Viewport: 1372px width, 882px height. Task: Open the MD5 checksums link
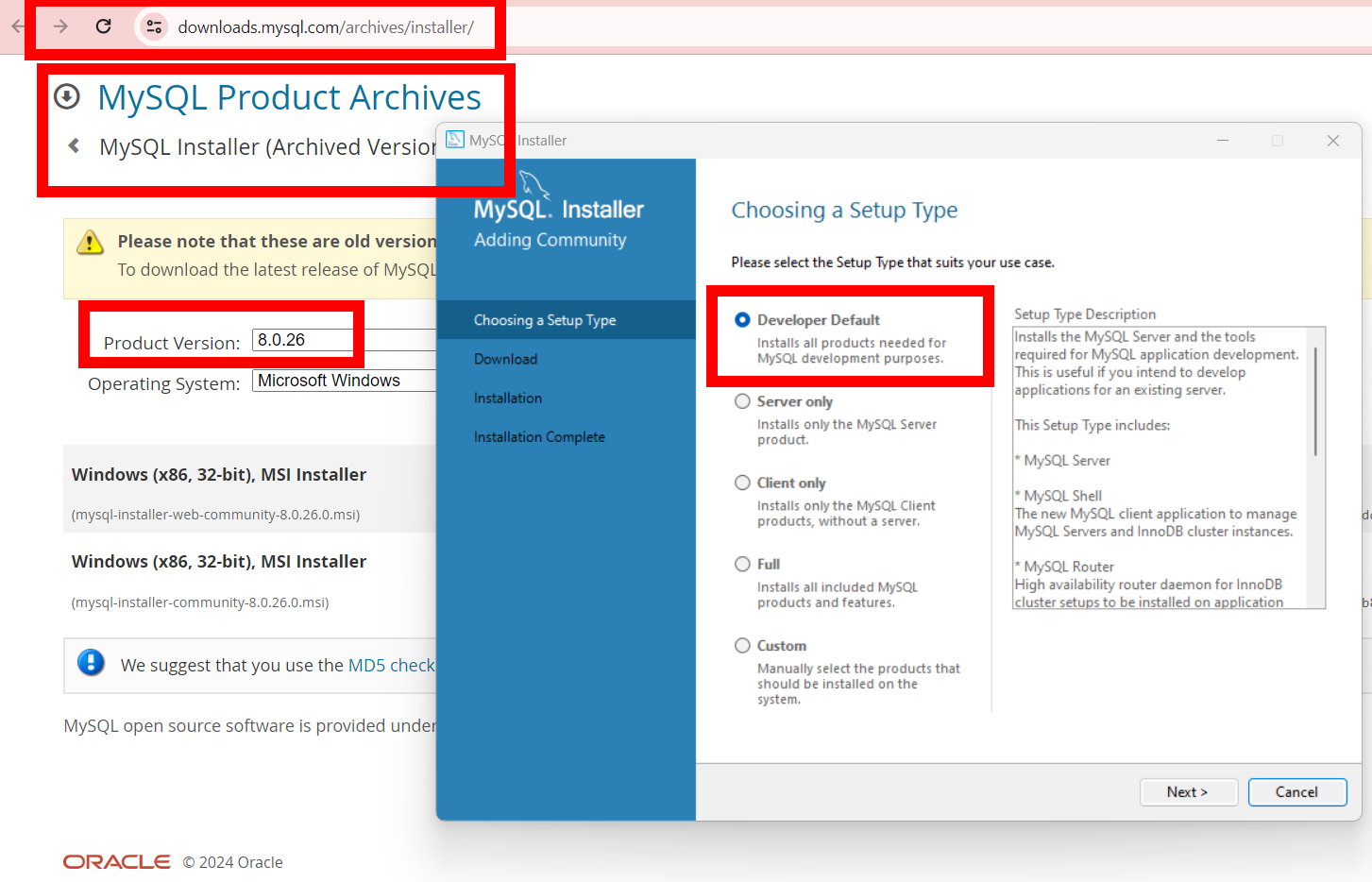(392, 665)
